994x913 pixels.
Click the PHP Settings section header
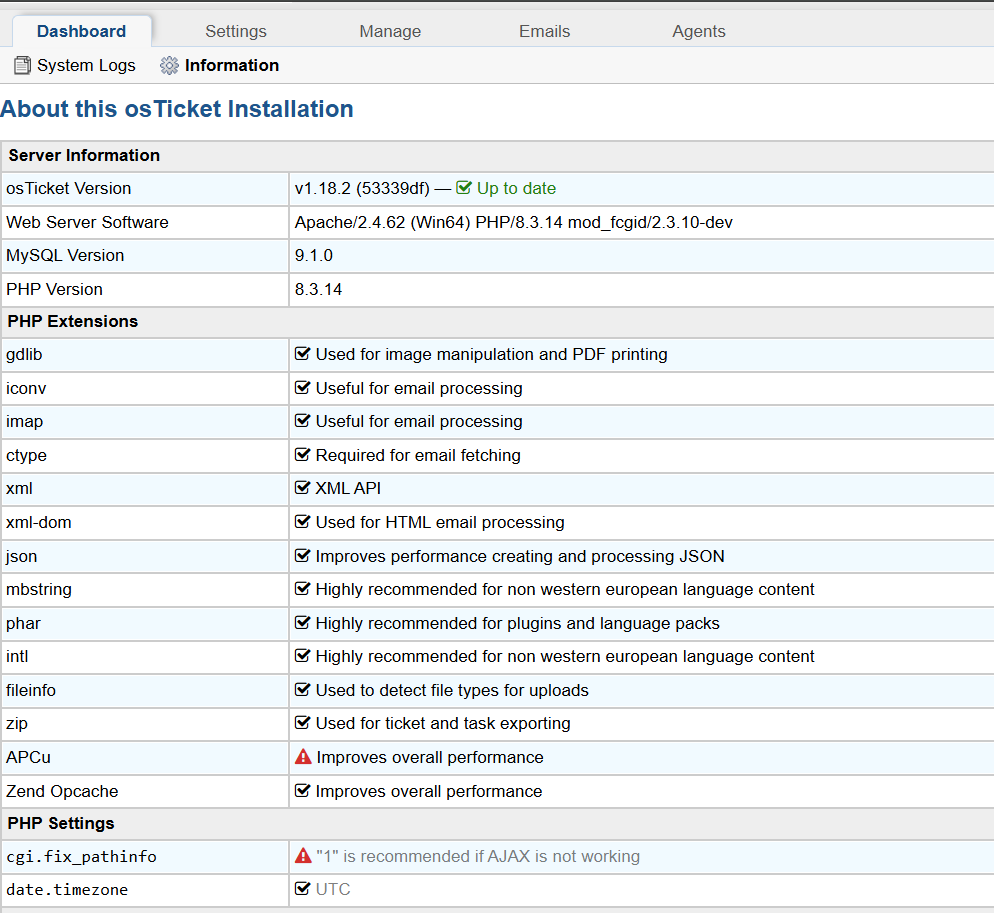[61, 824]
